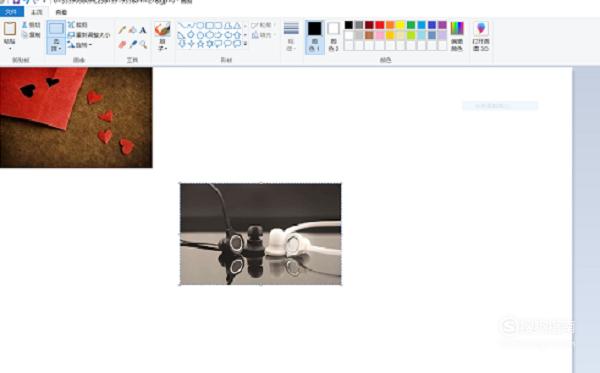Pick the yellow color swatch
Viewport: 600px width, 373px height.
pyautogui.click(x=400, y=25)
